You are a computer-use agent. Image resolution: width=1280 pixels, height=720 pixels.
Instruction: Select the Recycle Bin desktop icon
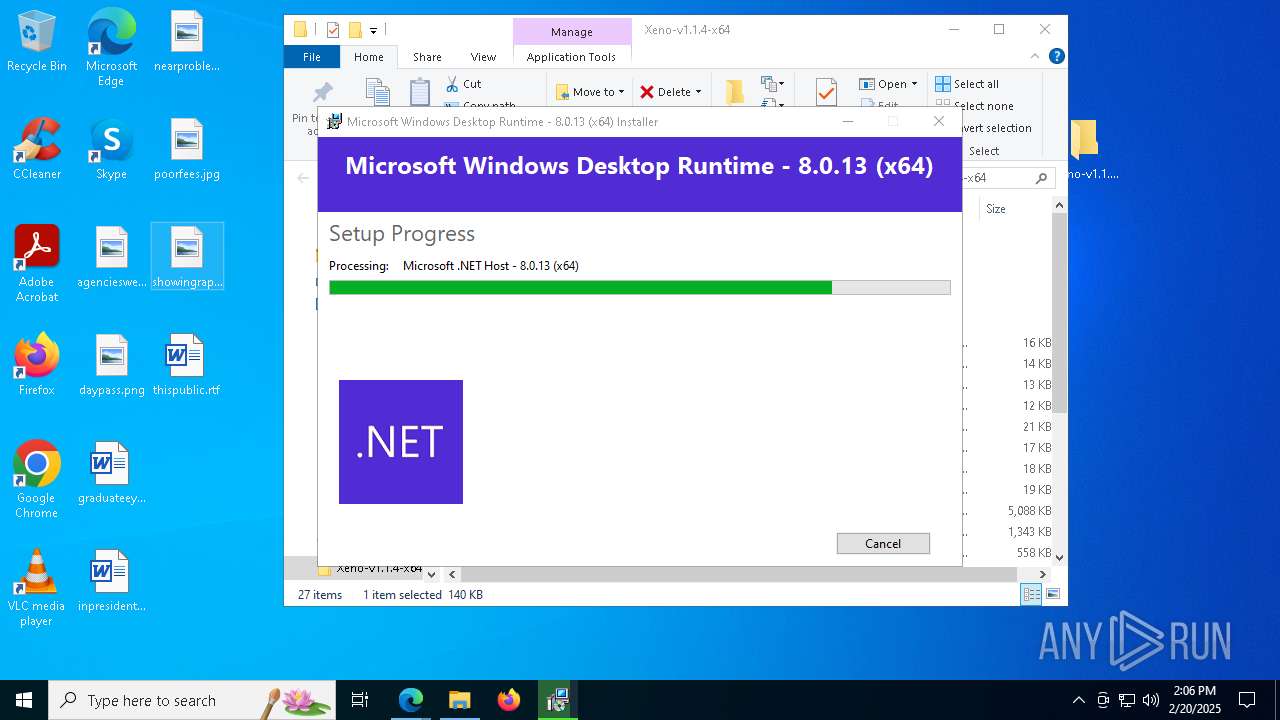[36, 42]
